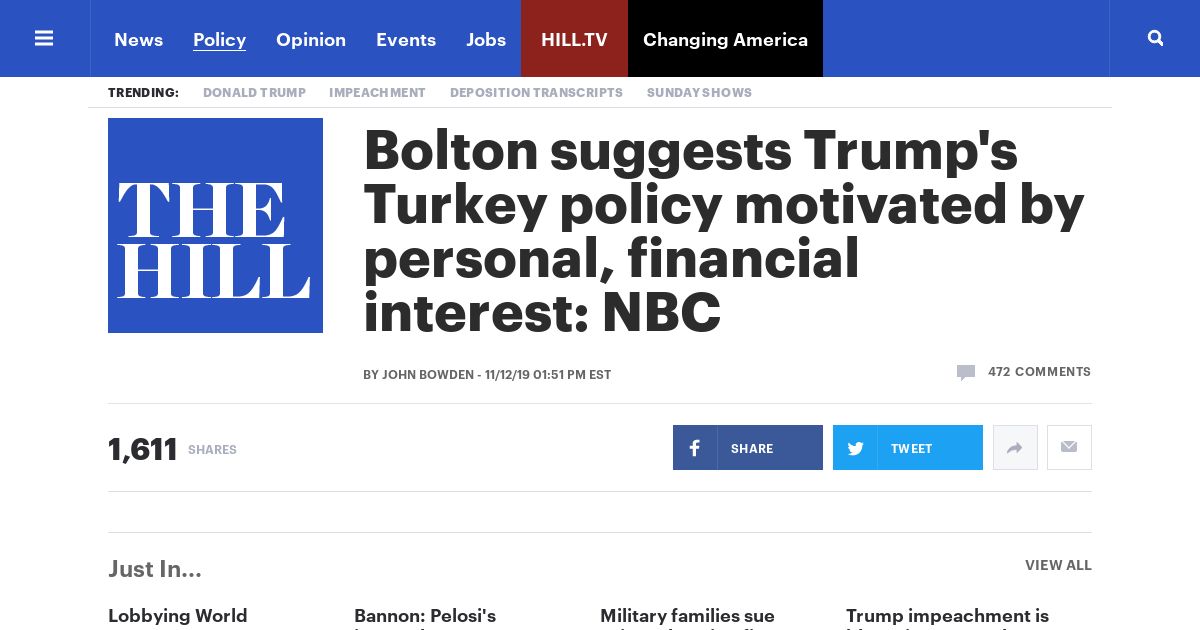Image resolution: width=1200 pixels, height=630 pixels.
Task: Click the search magnifier icon
Action: tap(1155, 38)
